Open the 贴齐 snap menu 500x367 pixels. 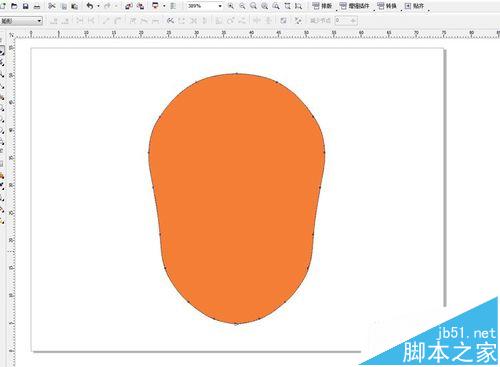coord(414,6)
